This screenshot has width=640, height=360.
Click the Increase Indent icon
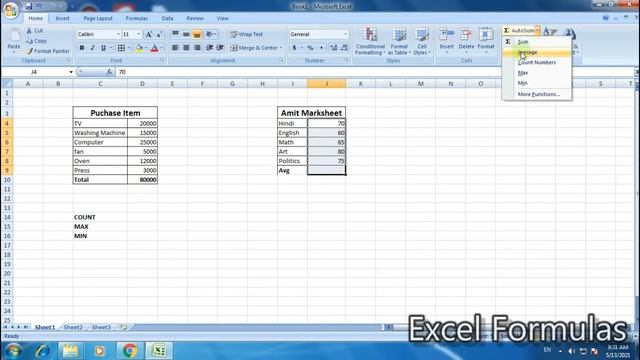220,48
